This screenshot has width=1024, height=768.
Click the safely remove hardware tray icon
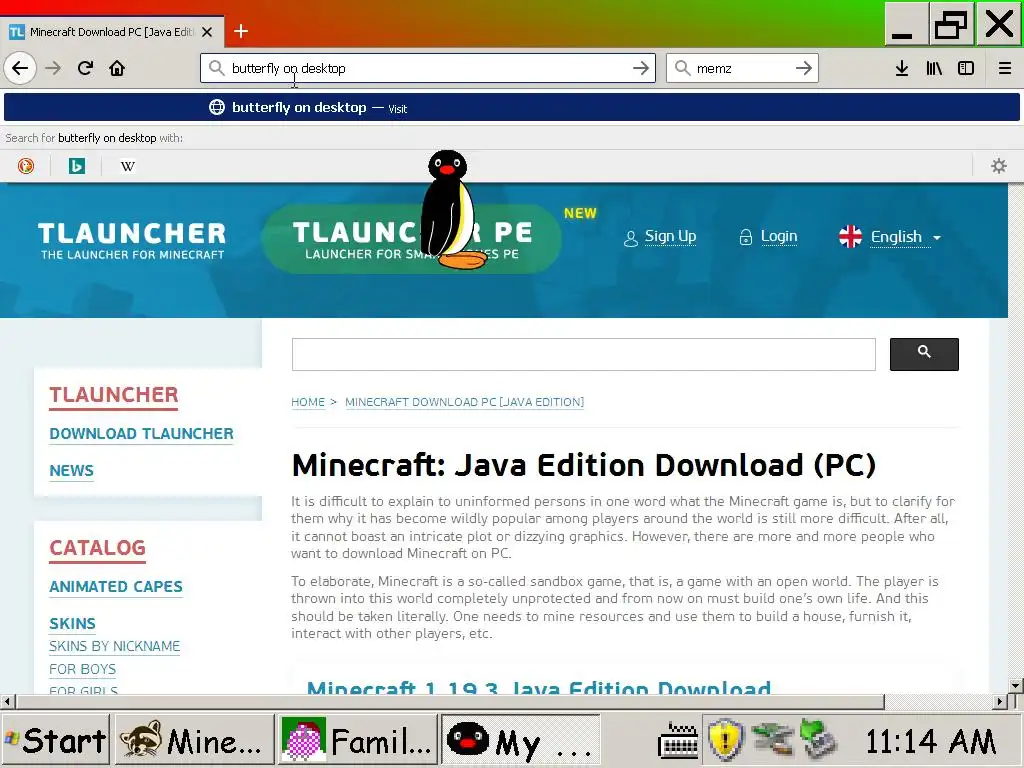click(x=819, y=740)
